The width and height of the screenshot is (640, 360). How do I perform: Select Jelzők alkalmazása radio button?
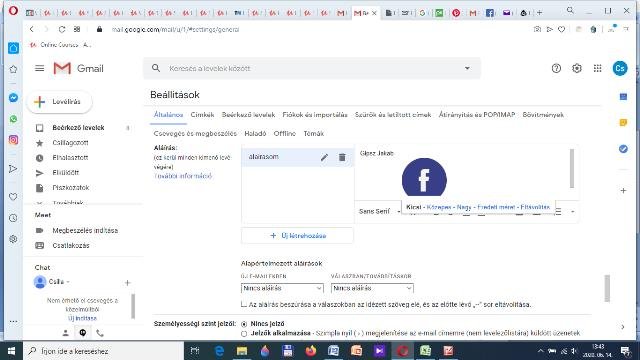(244, 334)
